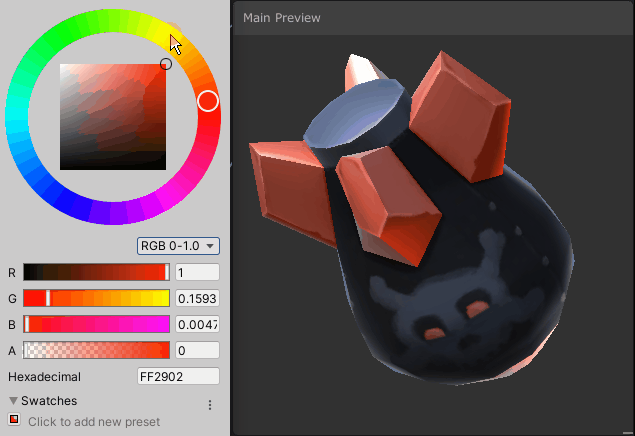
Task: Click the white hue handle on color wheel
Action: [x=208, y=101]
